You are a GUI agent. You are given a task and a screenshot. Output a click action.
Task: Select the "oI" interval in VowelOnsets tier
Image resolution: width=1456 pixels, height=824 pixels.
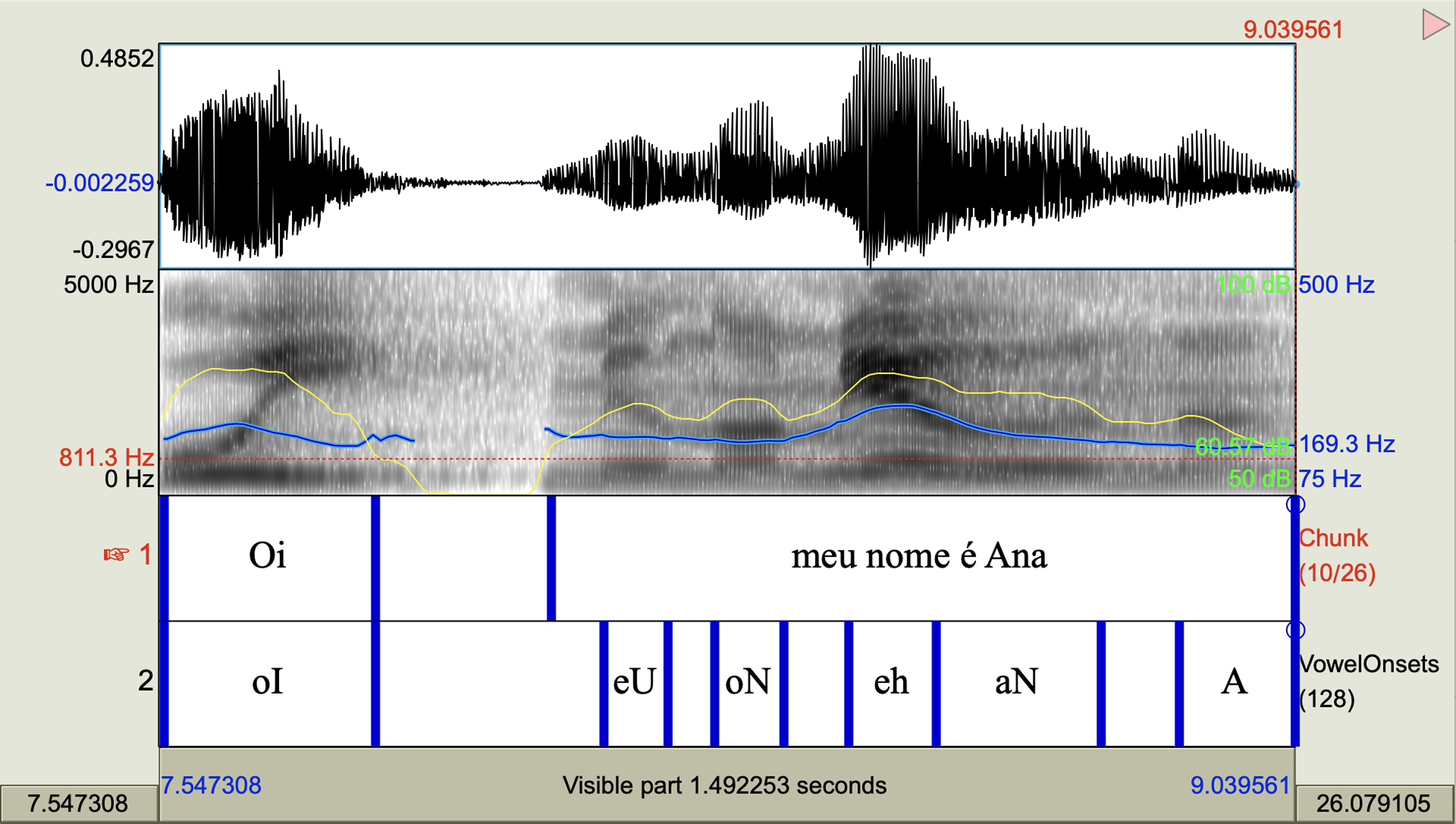tap(268, 682)
